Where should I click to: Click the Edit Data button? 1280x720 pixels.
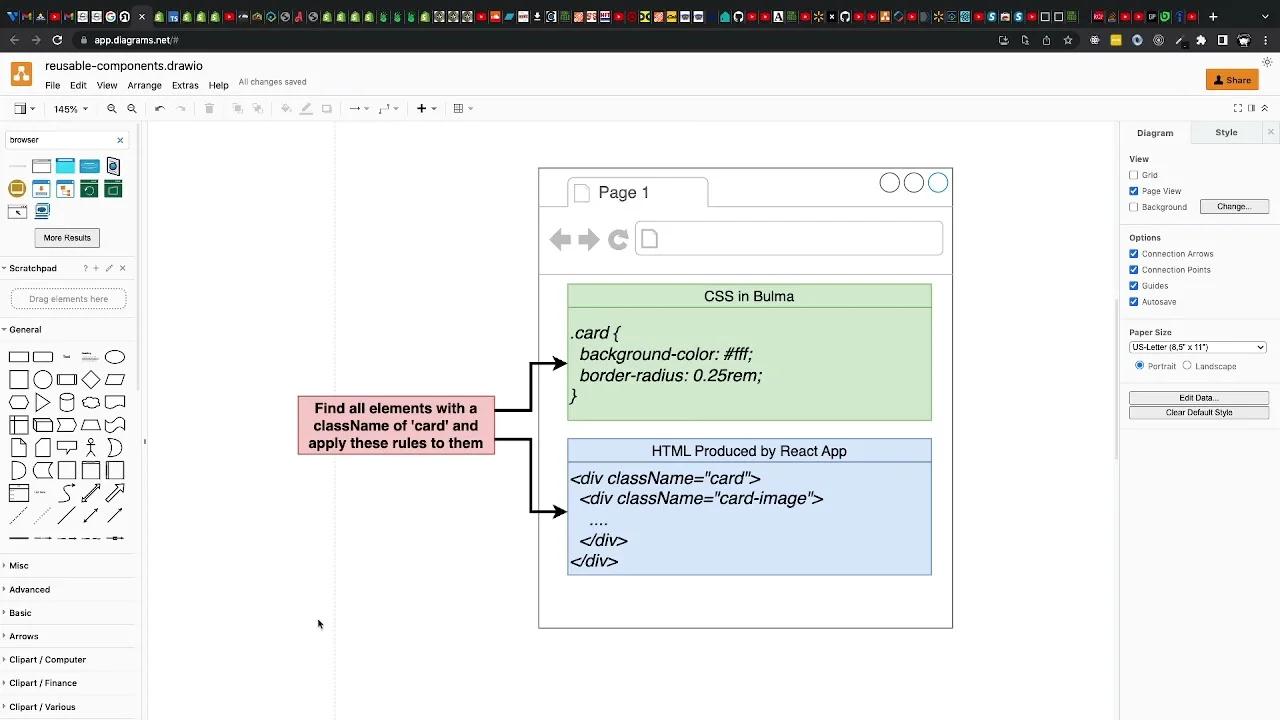pos(1198,397)
